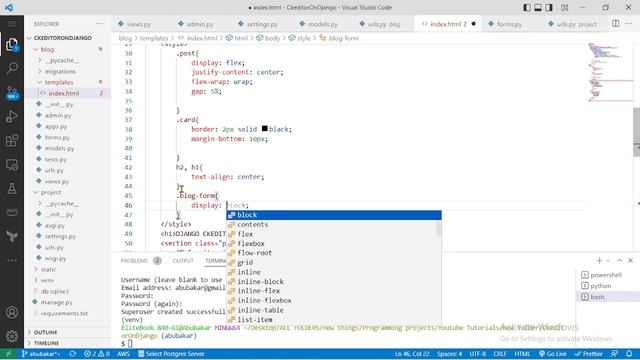Image resolution: width=640 pixels, height=360 pixels.
Task: Open the MongoDB leaf view
Action: click(x=12, y=236)
